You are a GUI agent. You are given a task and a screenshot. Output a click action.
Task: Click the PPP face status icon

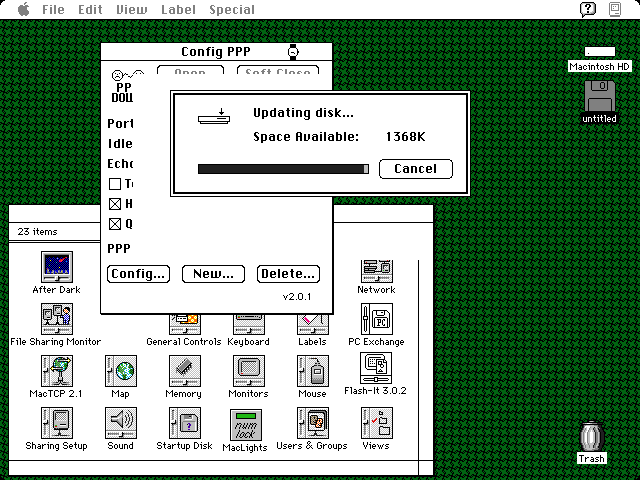[127, 75]
